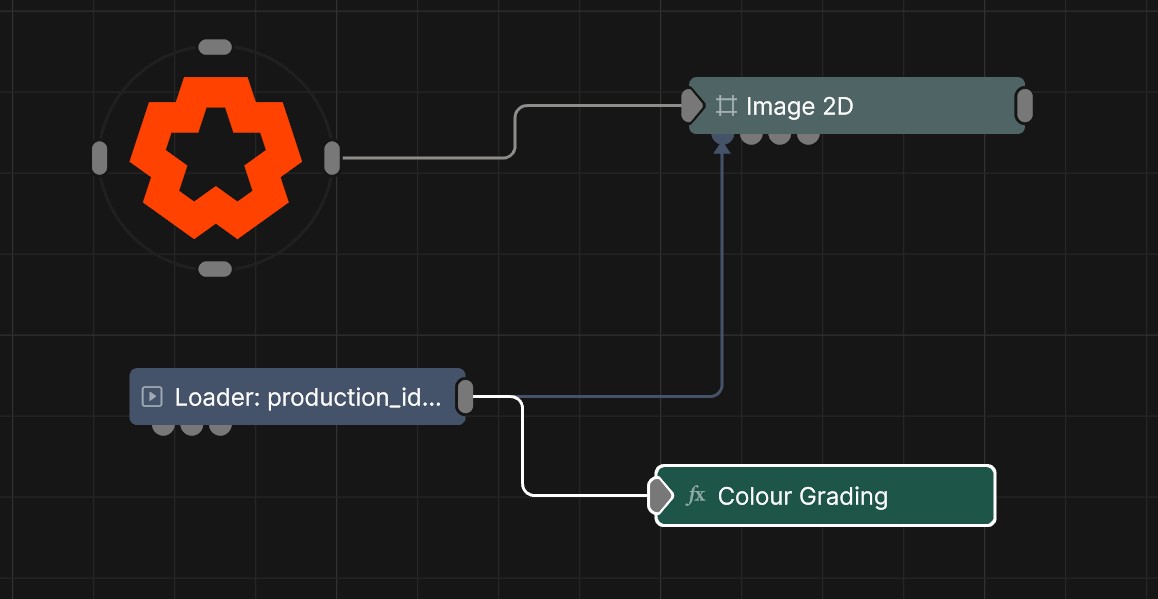Click the root node's left port

pyautogui.click(x=99, y=158)
